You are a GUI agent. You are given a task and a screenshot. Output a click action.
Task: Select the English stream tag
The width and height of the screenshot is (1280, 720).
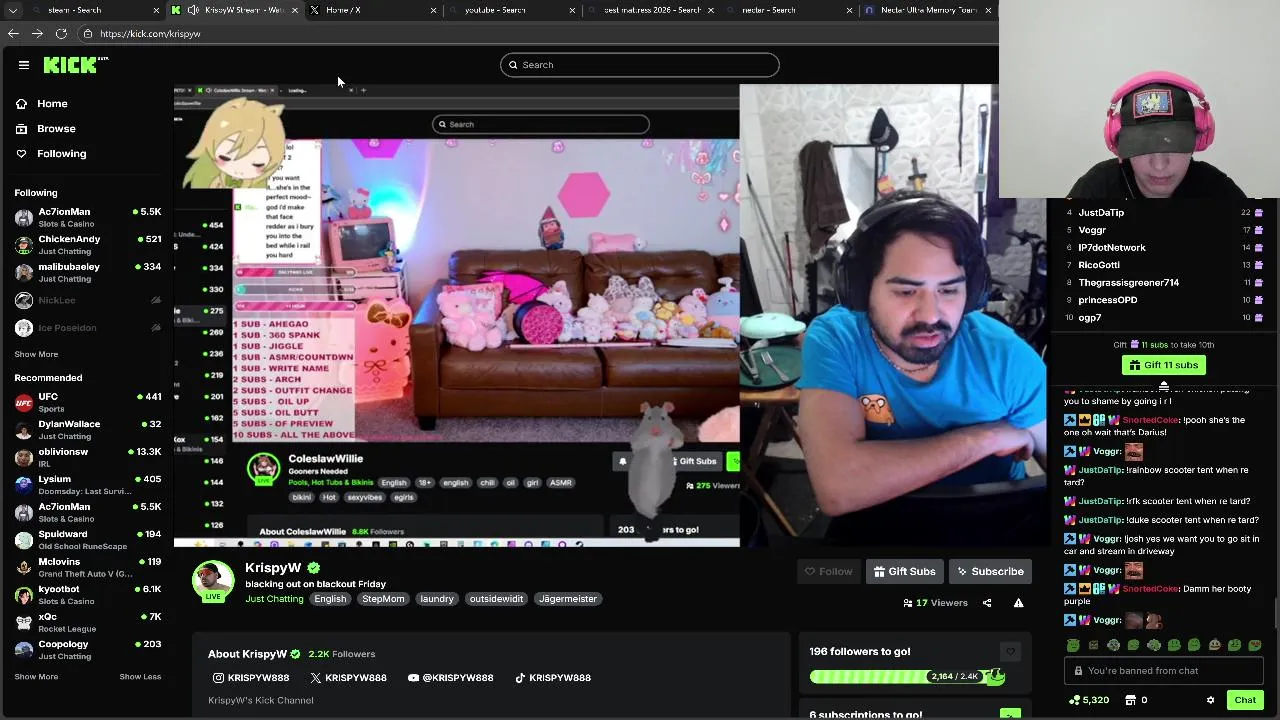[330, 599]
